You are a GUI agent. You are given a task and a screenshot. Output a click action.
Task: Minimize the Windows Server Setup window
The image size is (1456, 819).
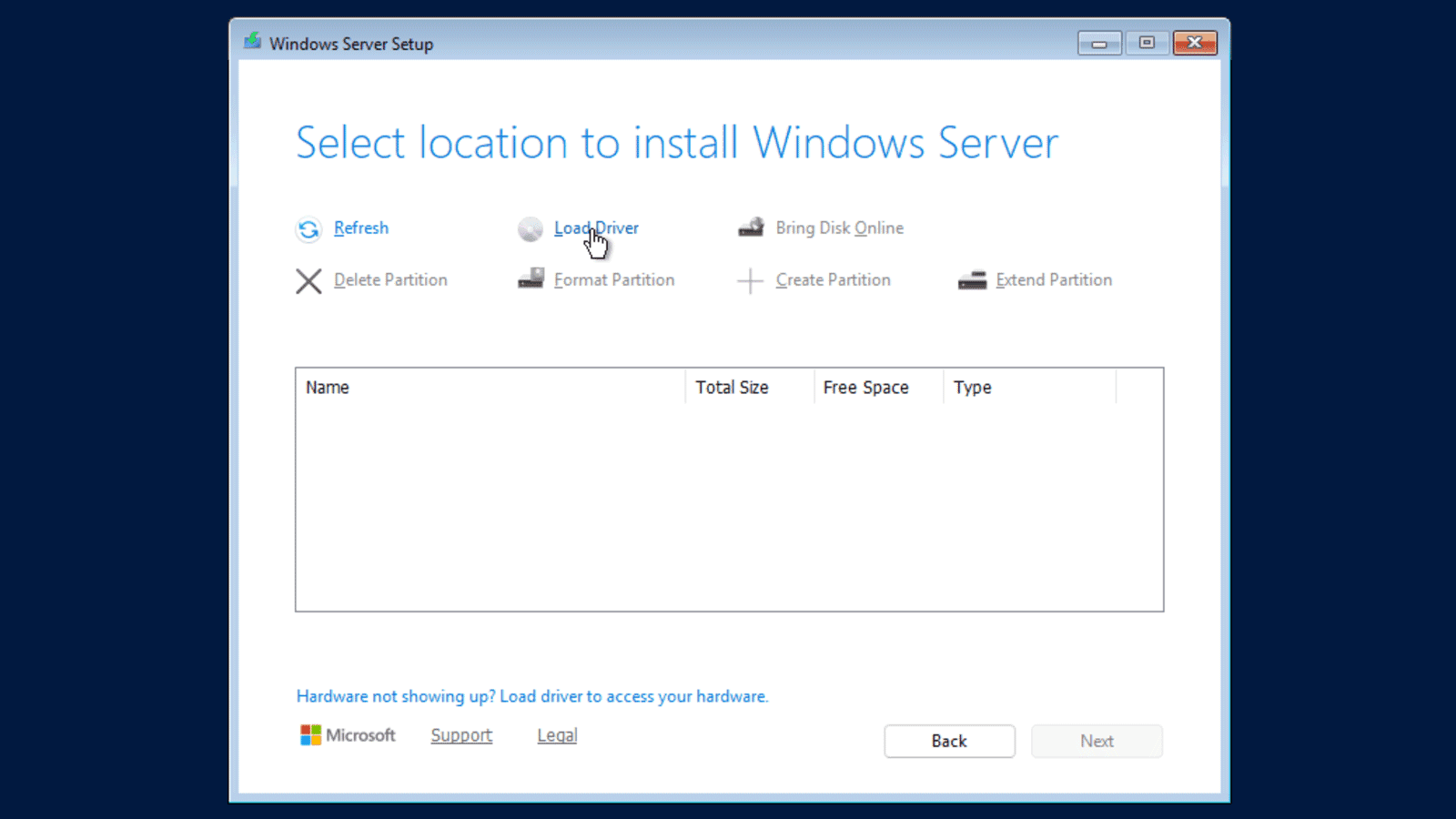tap(1099, 43)
